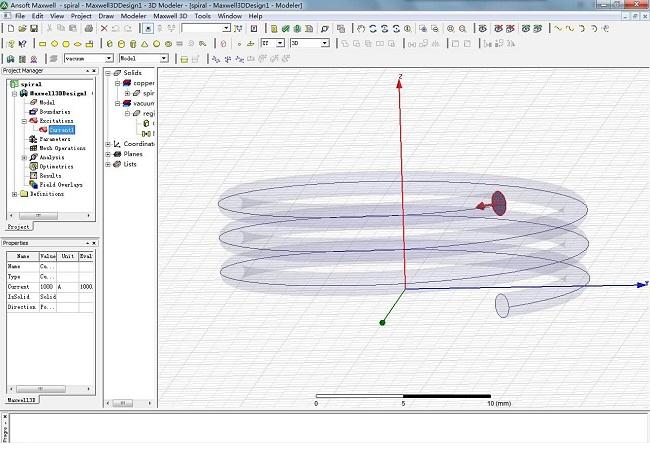This screenshot has width=650, height=460.
Task: Expand the Lists node
Action: (x=108, y=165)
